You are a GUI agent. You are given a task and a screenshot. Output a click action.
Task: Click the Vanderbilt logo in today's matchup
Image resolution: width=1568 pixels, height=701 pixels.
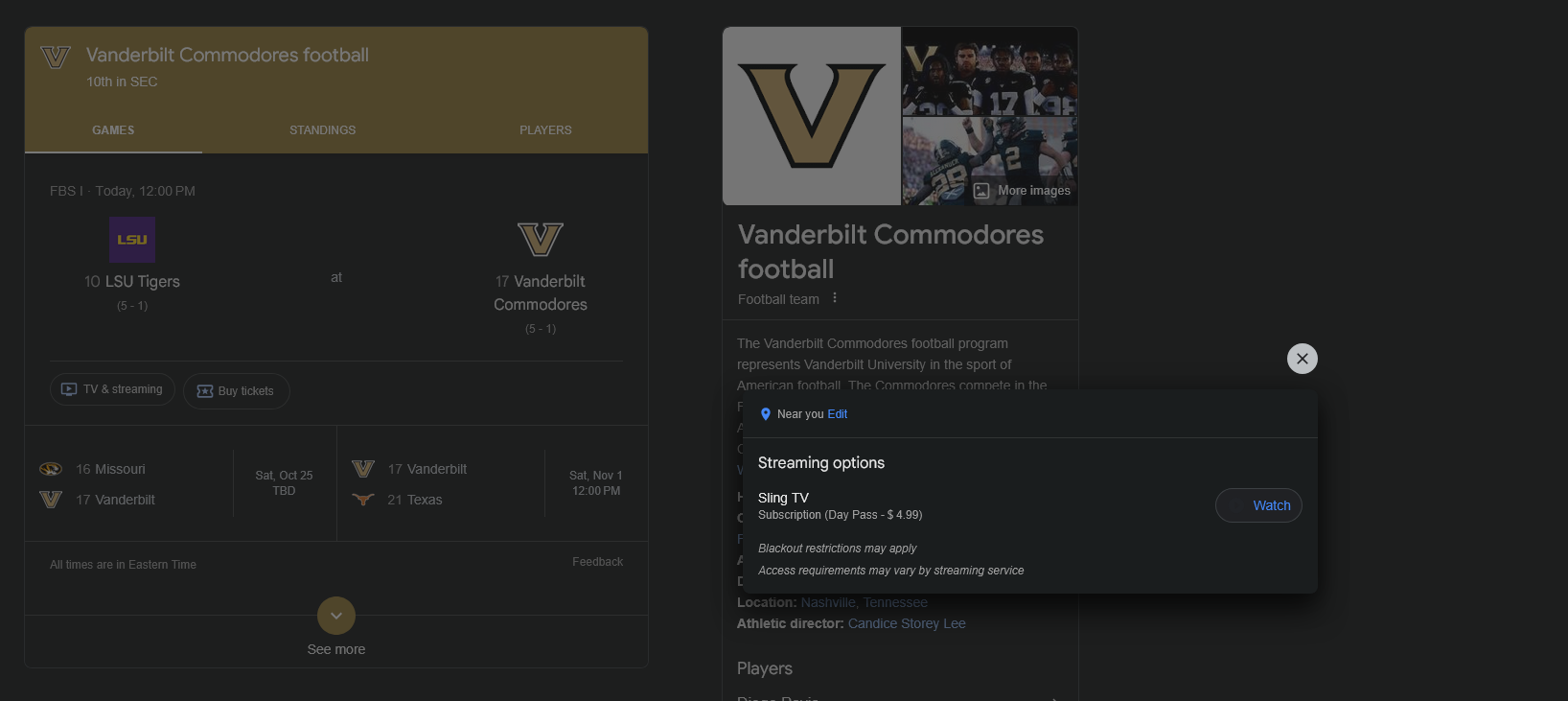[x=540, y=240]
